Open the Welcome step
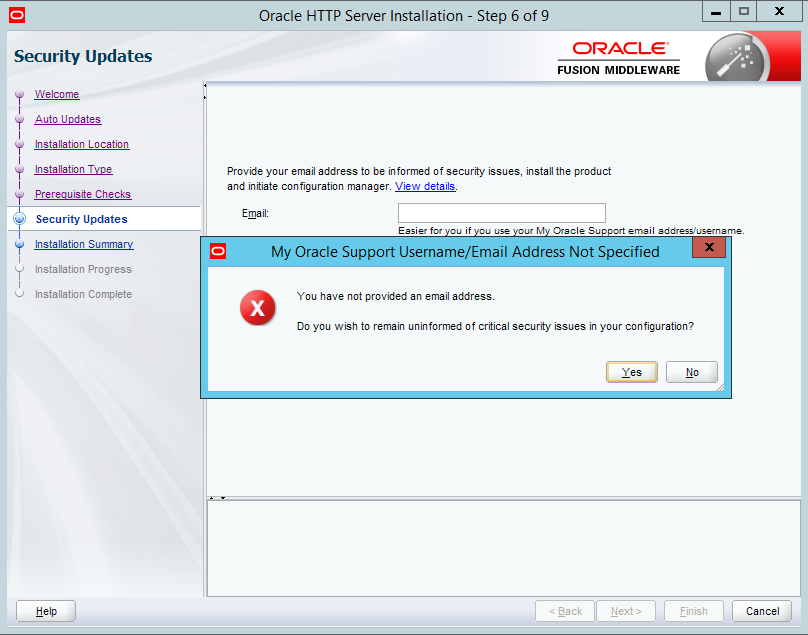 (57, 94)
